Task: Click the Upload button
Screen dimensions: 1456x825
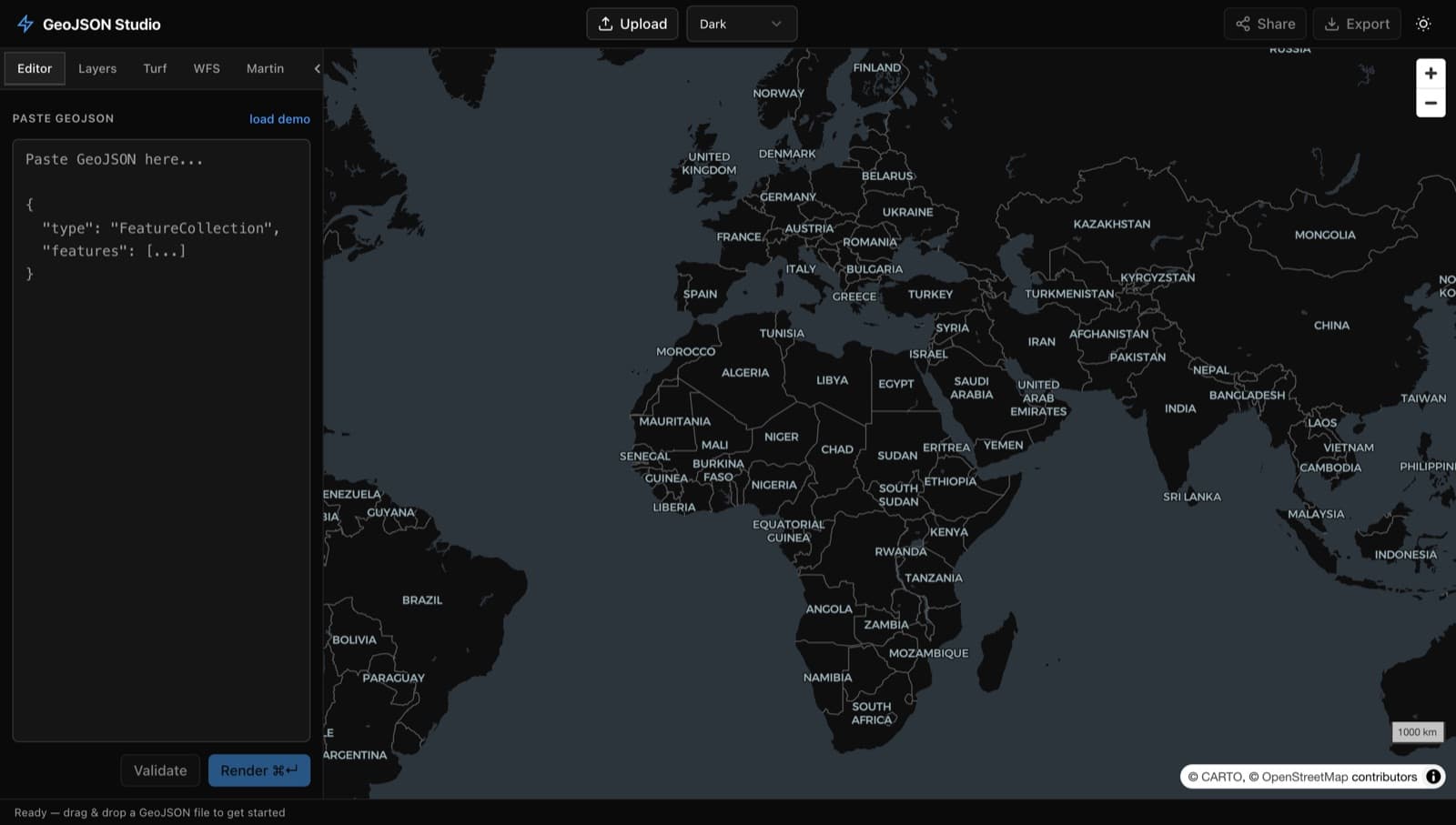Action: [632, 24]
